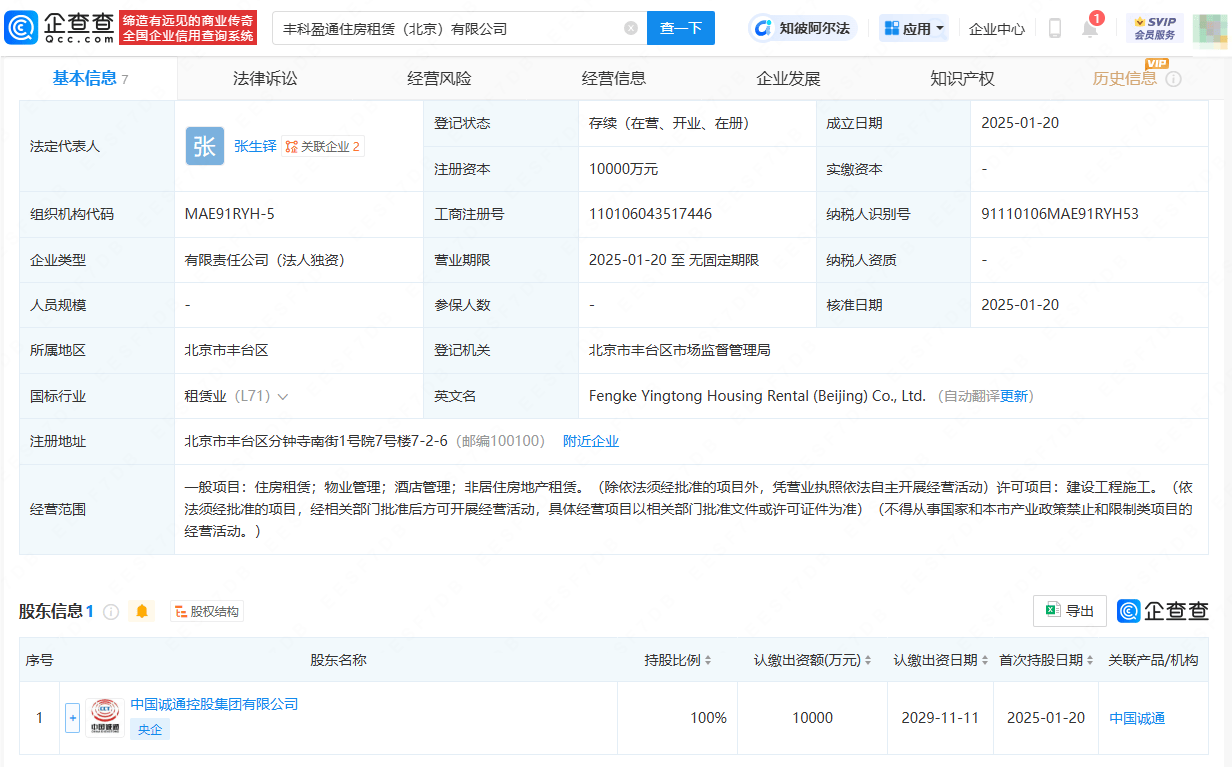This screenshot has height=767, width=1232.
Task: Open the 经营信息 tab
Action: [614, 78]
